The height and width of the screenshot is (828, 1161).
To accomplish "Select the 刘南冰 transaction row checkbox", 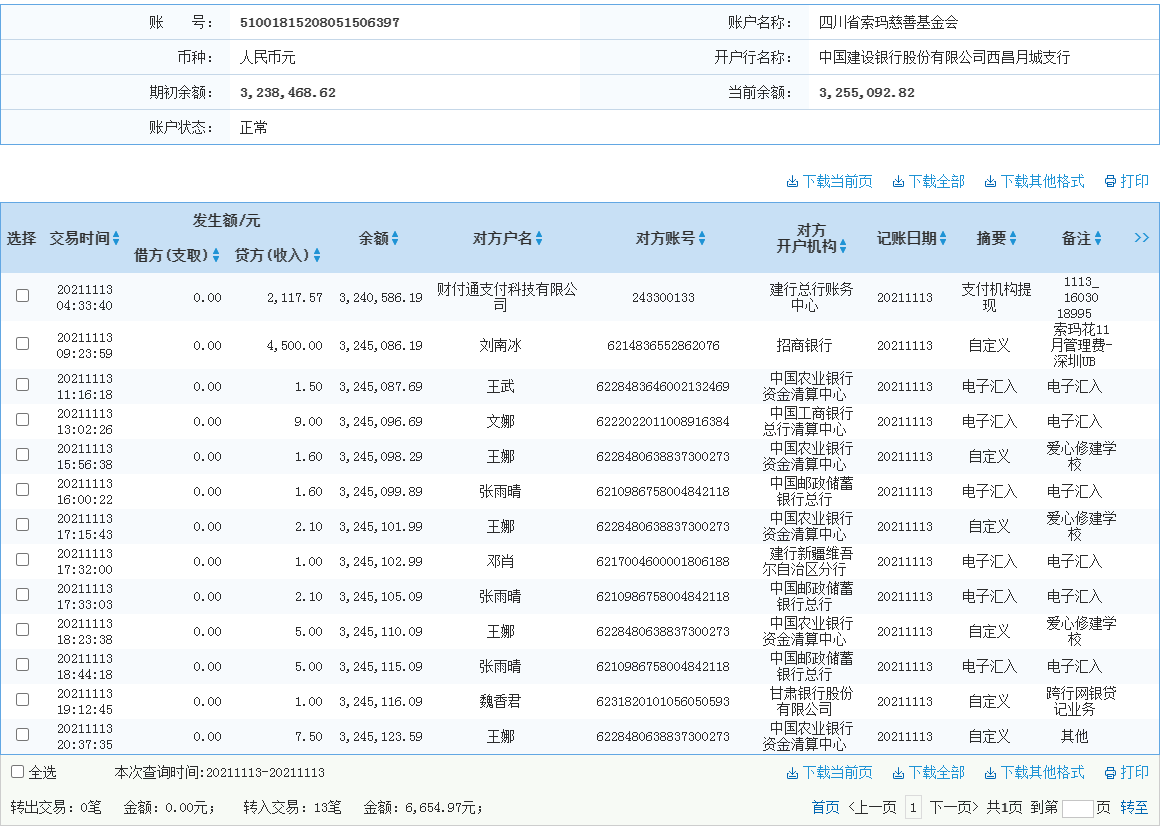I will (x=22, y=344).
